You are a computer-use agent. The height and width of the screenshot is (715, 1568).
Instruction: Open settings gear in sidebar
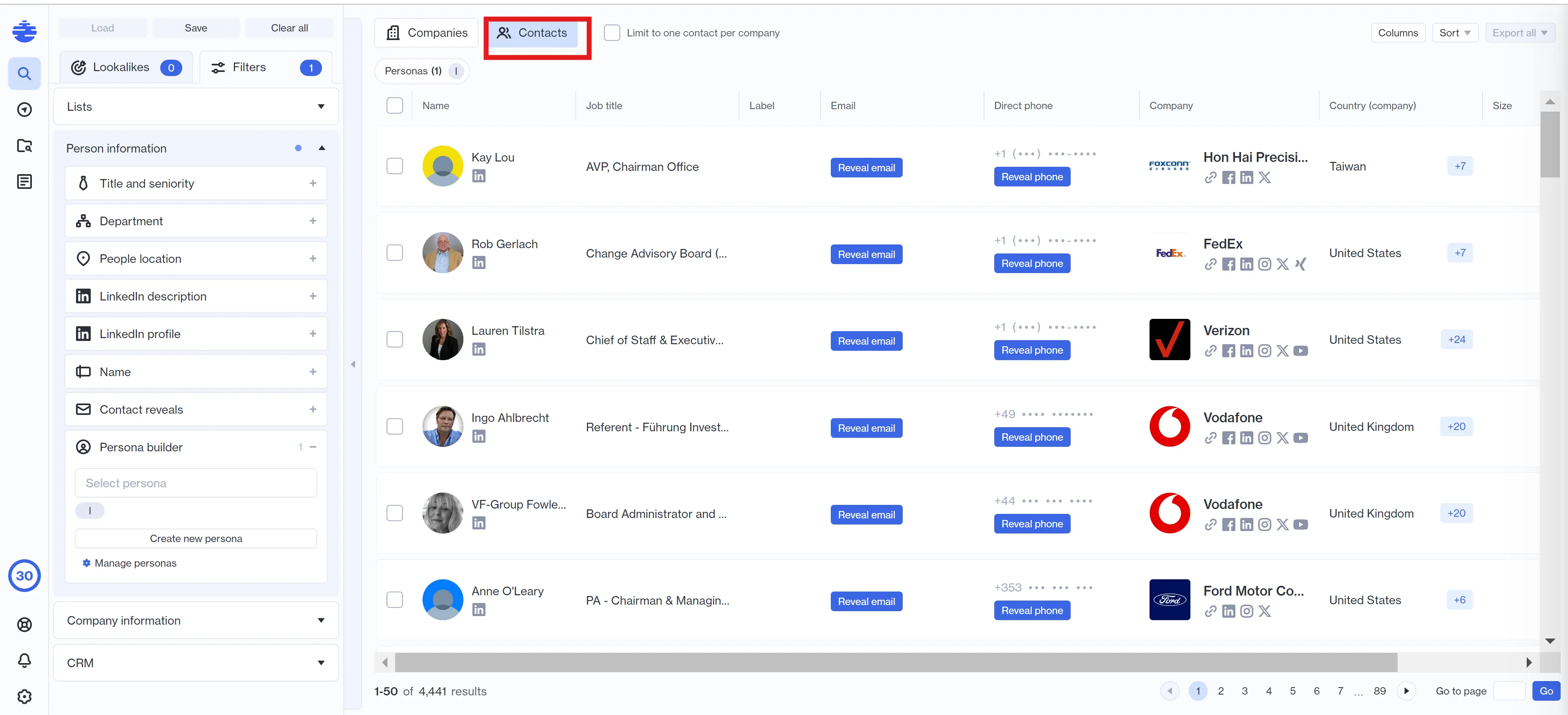click(25, 696)
